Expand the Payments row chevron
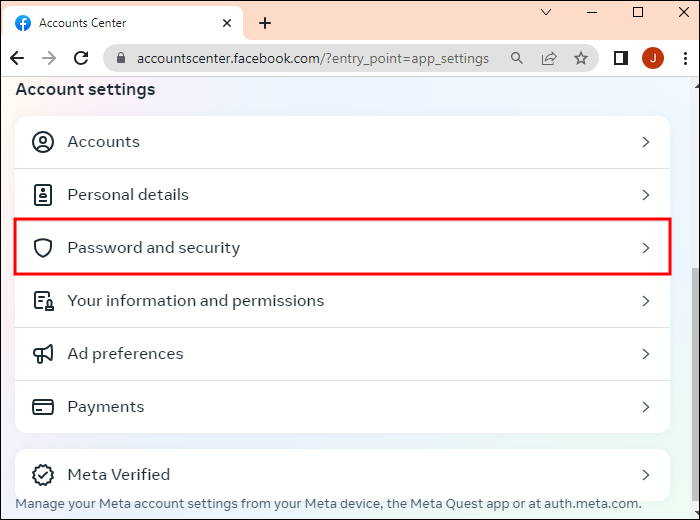700x520 pixels. point(646,407)
